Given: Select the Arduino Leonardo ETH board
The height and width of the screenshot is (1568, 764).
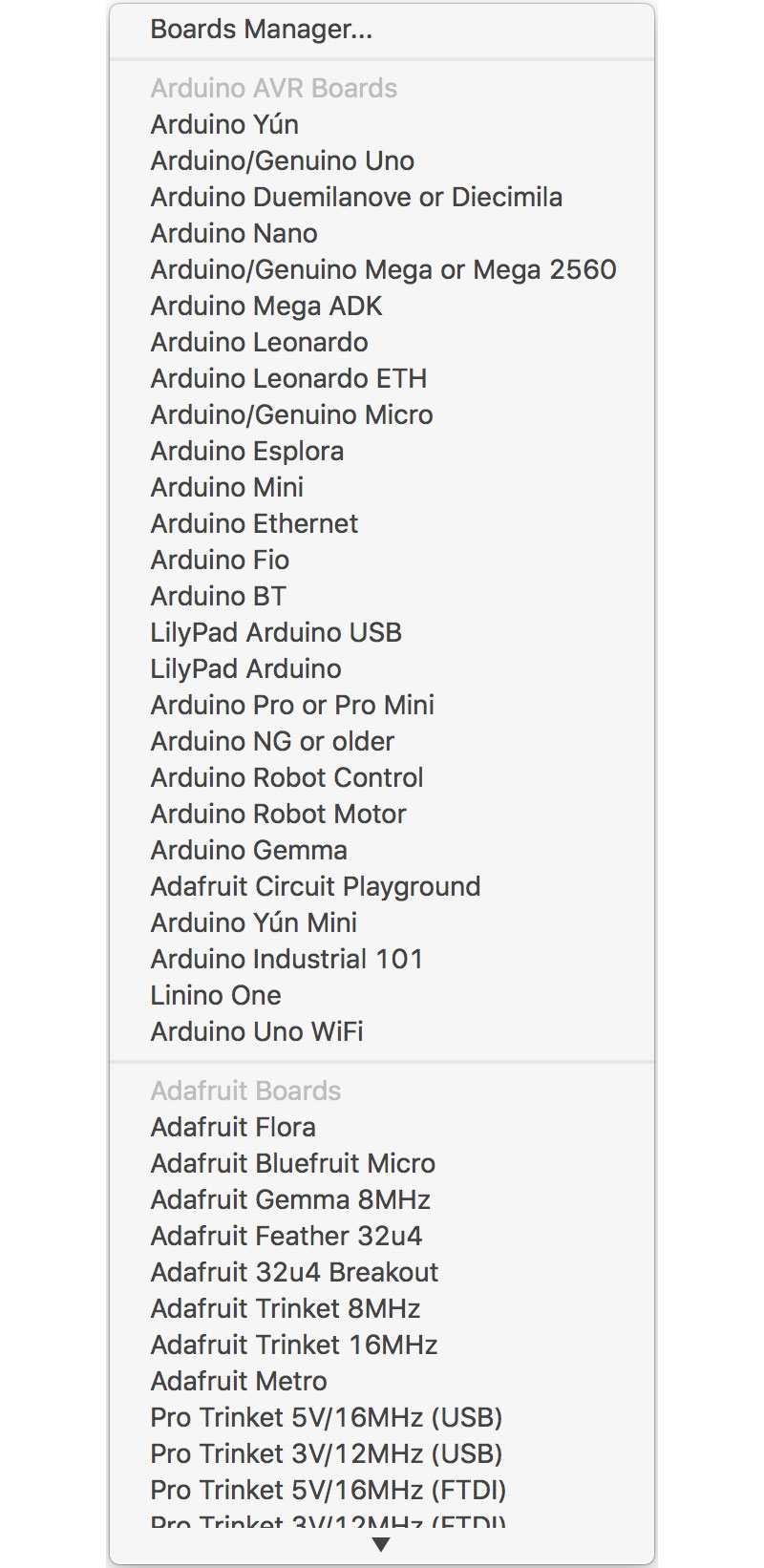Looking at the screenshot, I should [x=288, y=378].
